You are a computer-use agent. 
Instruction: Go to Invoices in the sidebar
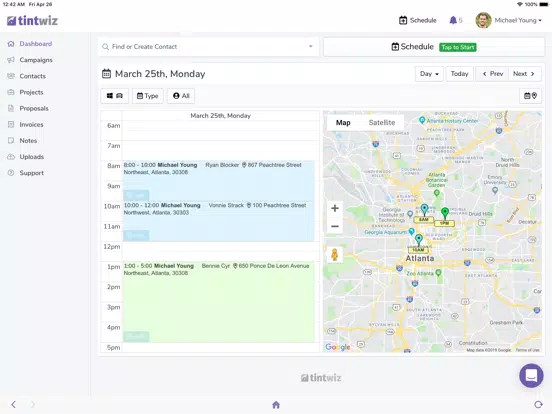pos(31,125)
